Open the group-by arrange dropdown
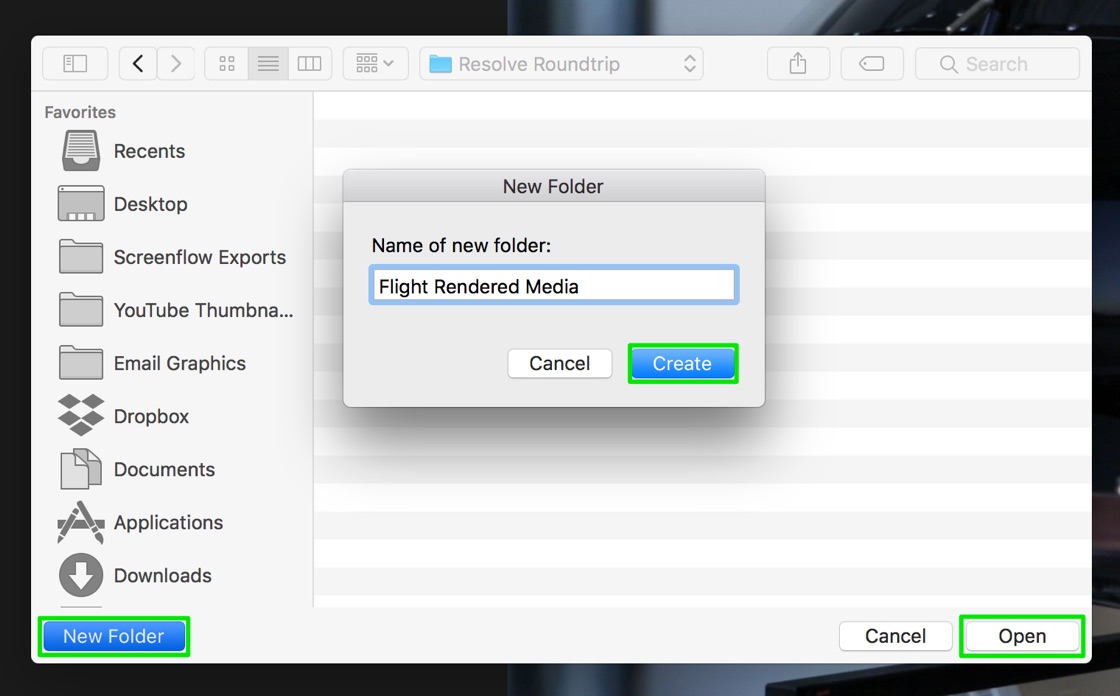Screen dimensions: 1120x696 375,64
